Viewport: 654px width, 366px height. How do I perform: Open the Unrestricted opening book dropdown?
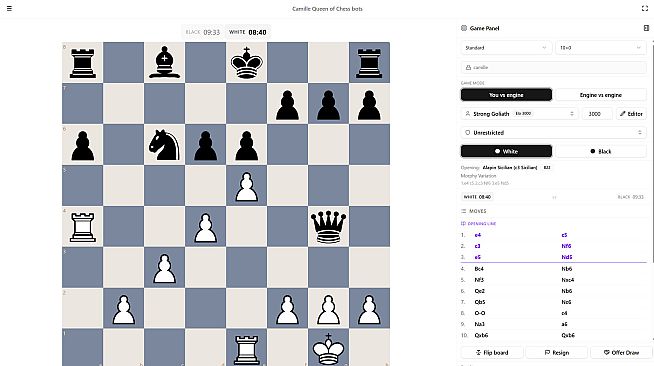(x=553, y=133)
